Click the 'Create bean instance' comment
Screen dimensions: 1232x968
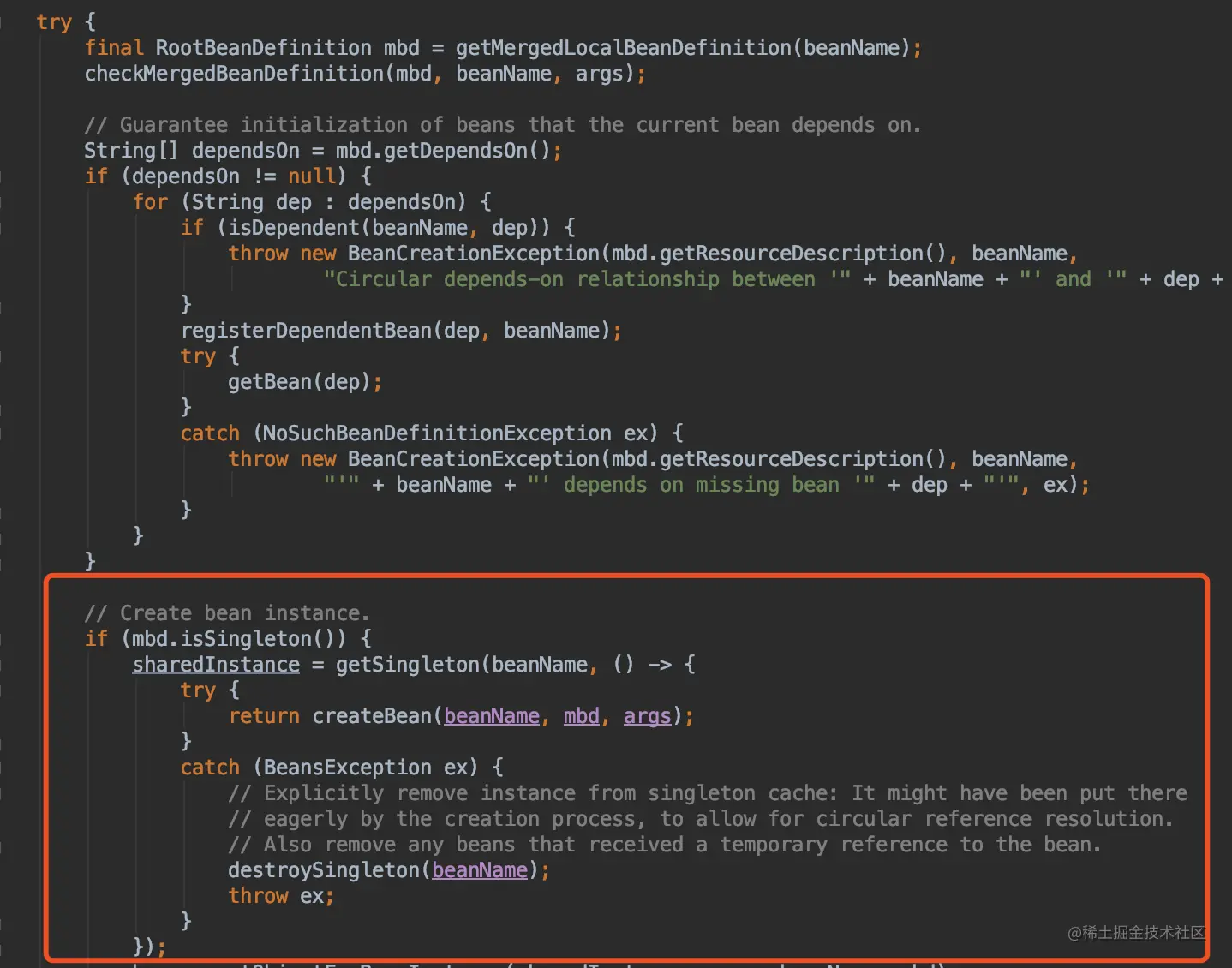tap(227, 613)
